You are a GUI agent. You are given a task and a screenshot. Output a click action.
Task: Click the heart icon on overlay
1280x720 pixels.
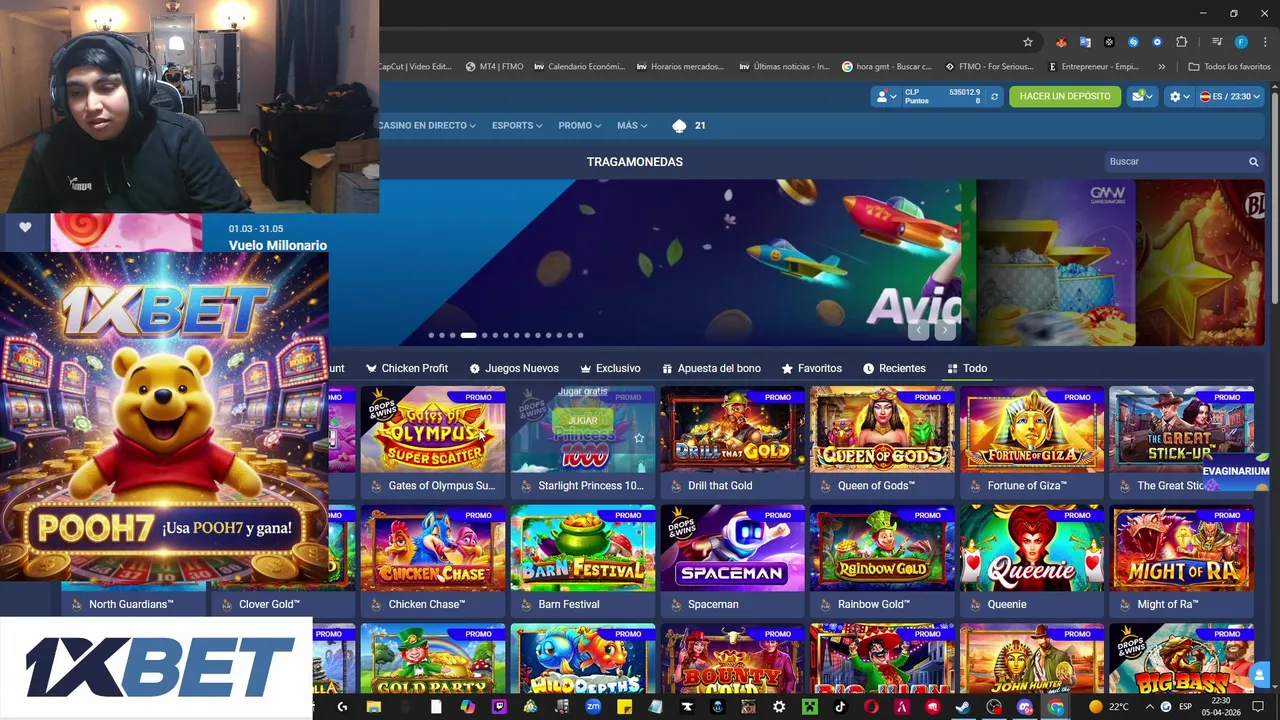[25, 228]
